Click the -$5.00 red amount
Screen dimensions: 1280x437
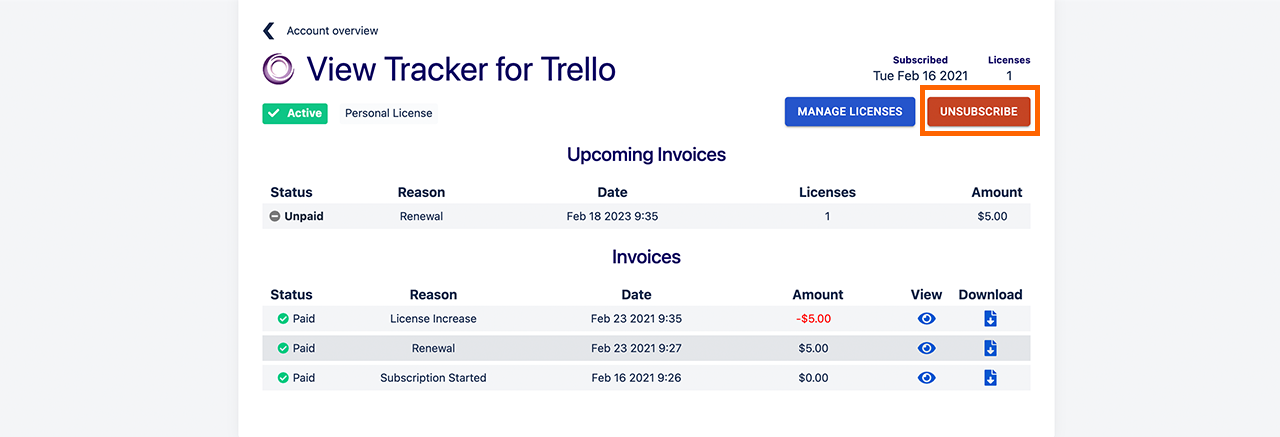coord(813,319)
